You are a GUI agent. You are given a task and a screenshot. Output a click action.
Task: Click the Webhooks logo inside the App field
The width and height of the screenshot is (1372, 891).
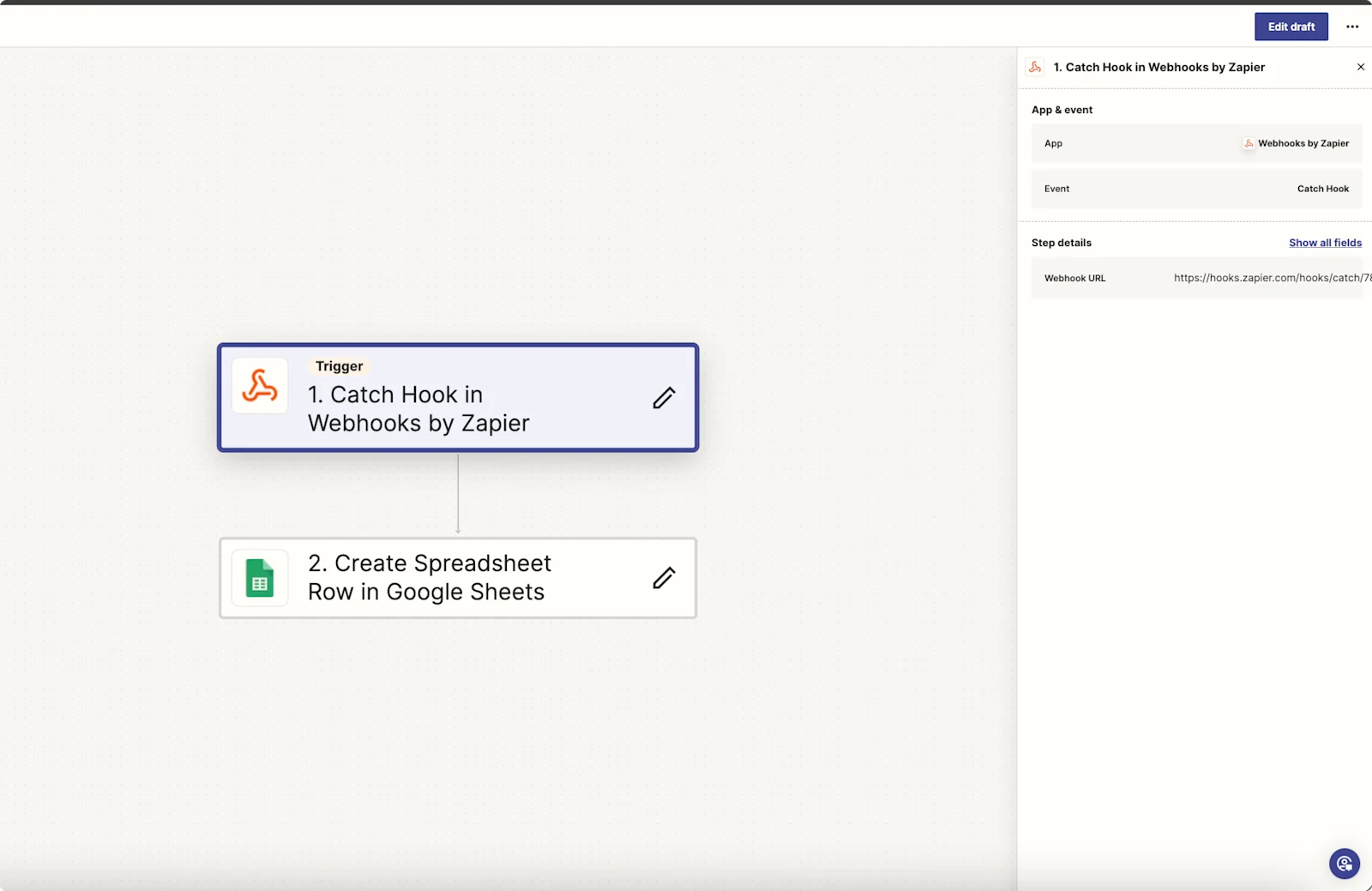(1249, 143)
